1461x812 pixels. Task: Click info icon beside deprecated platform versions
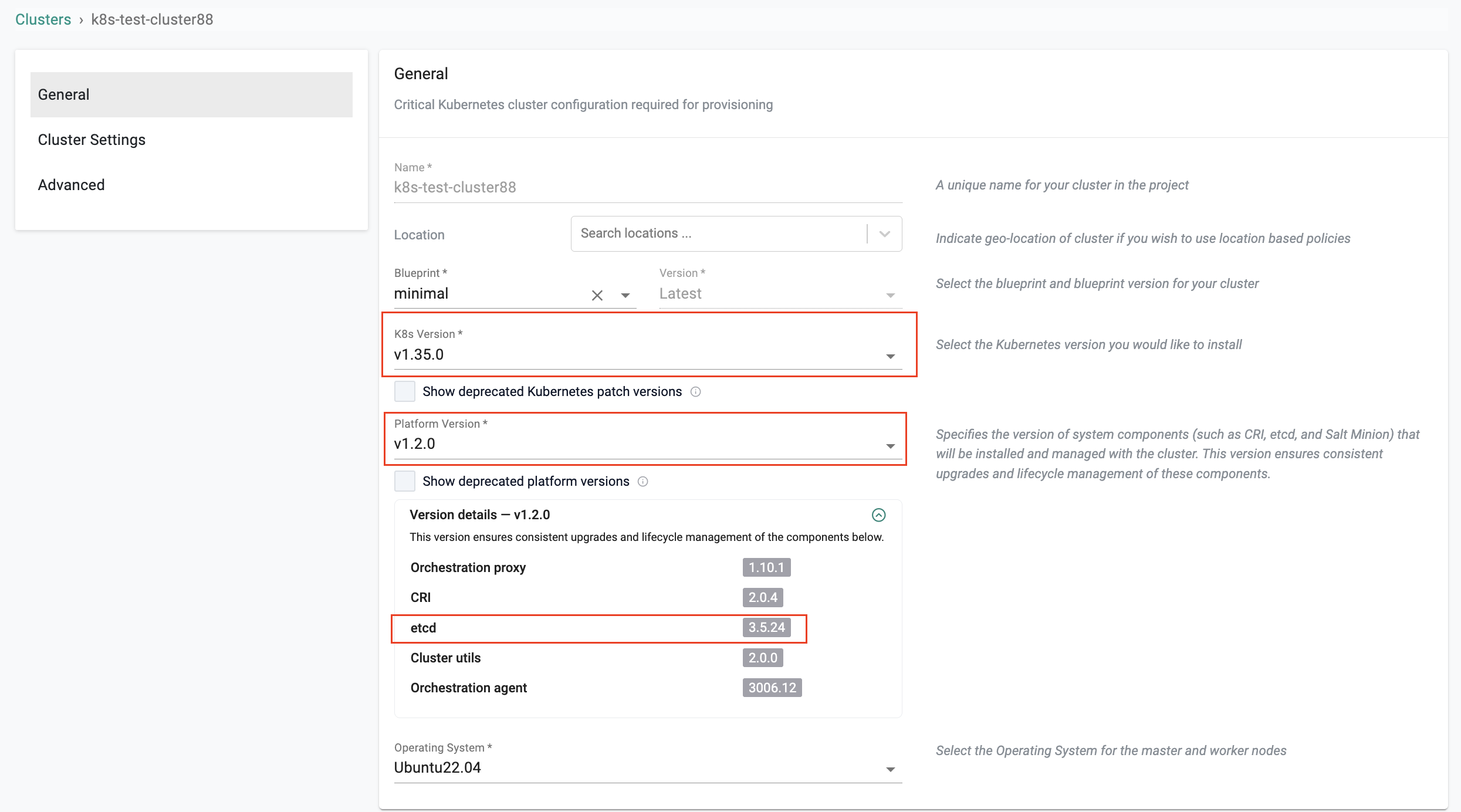point(642,482)
